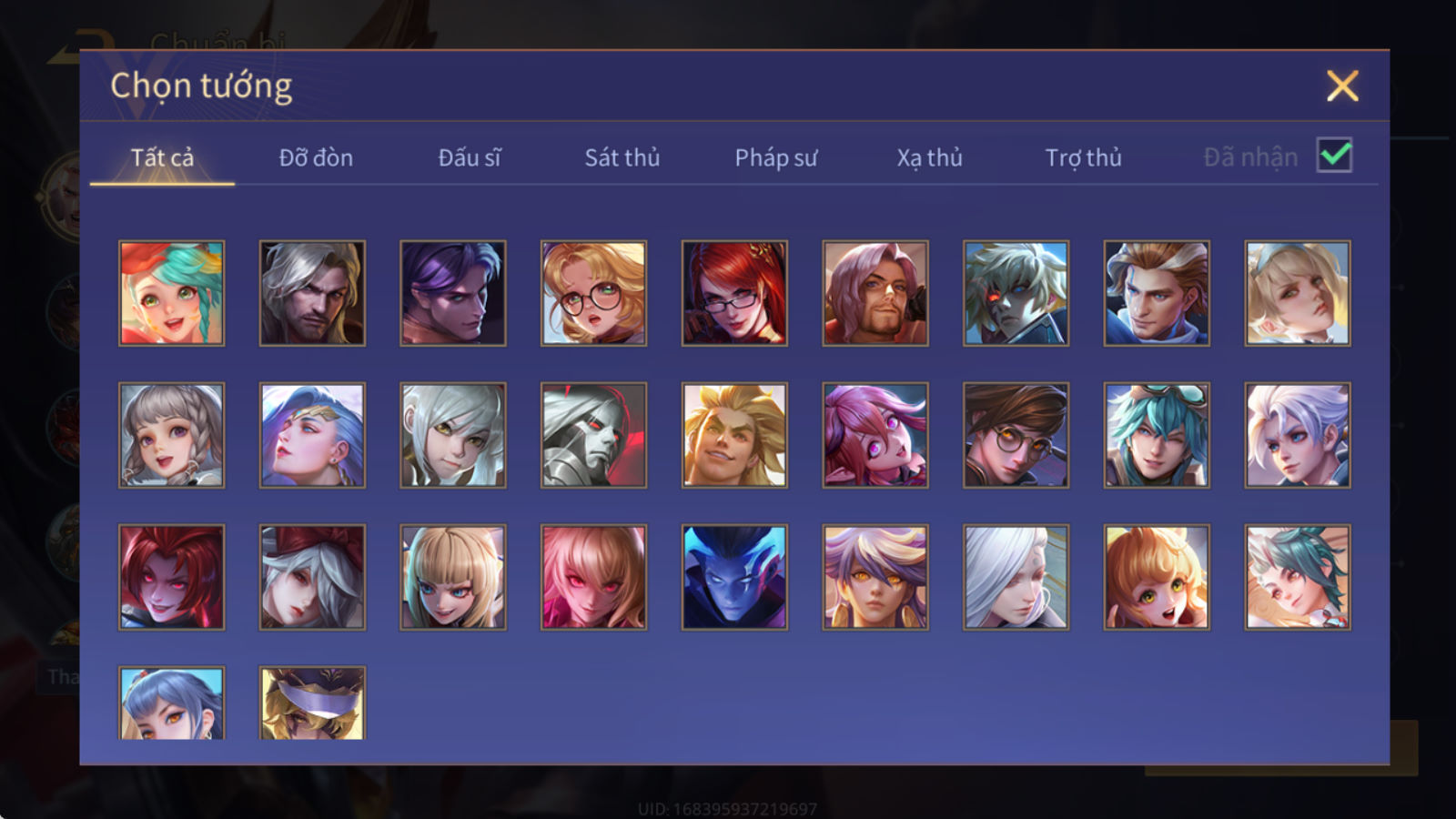This screenshot has height=819, width=1456.
Task: Choose the white-haired hero with red hat
Action: [312, 577]
